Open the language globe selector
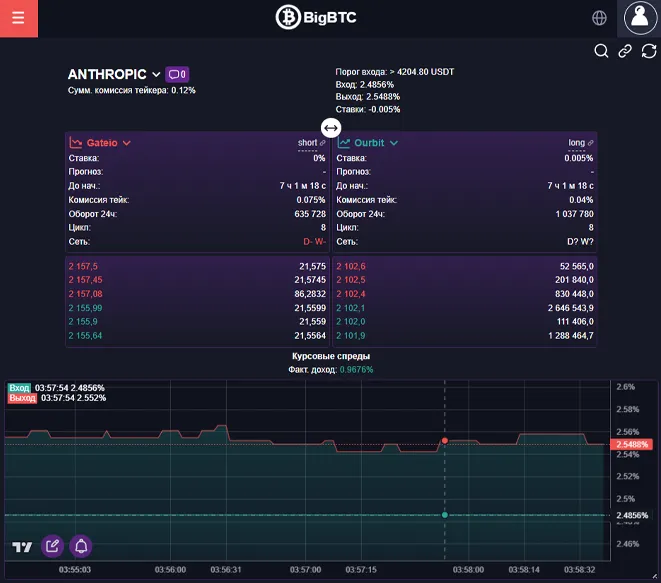 [x=599, y=18]
